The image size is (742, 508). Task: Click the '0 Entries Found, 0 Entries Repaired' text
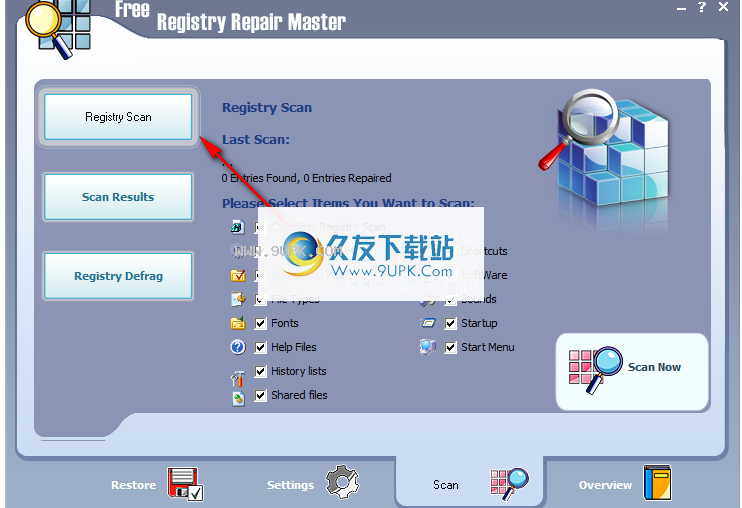pos(307,178)
